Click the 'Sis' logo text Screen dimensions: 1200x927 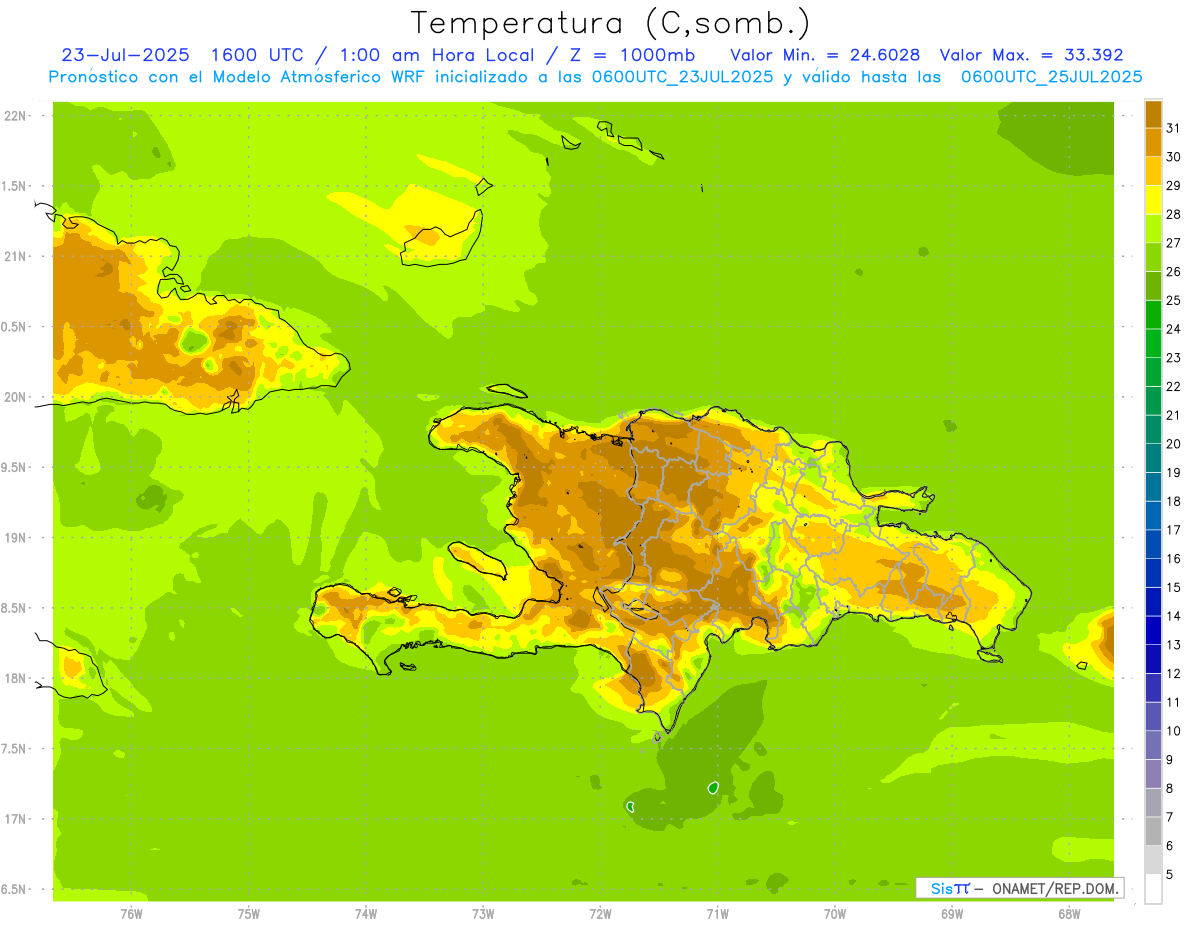(x=941, y=888)
